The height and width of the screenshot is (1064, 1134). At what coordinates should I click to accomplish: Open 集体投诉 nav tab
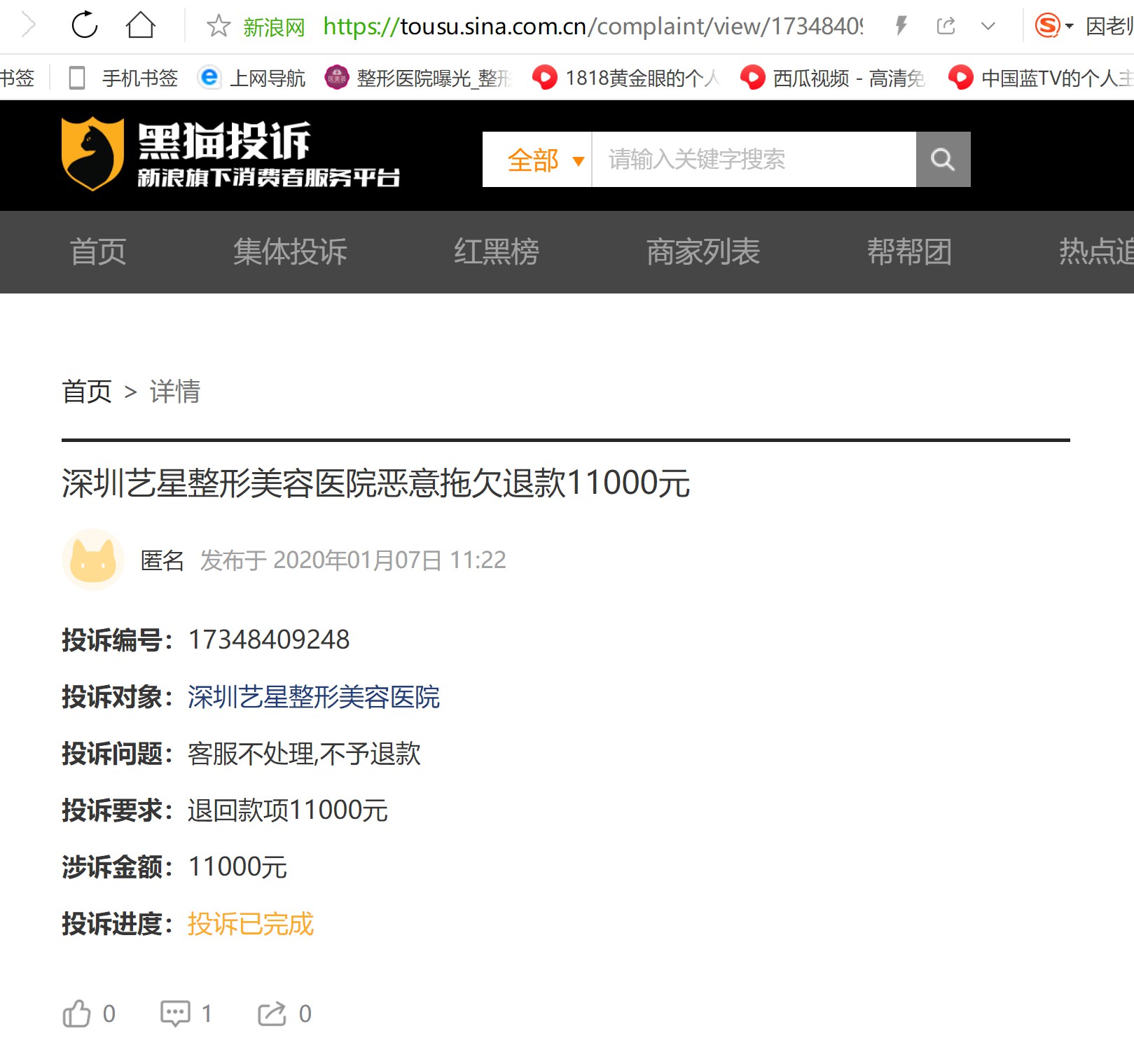point(290,252)
